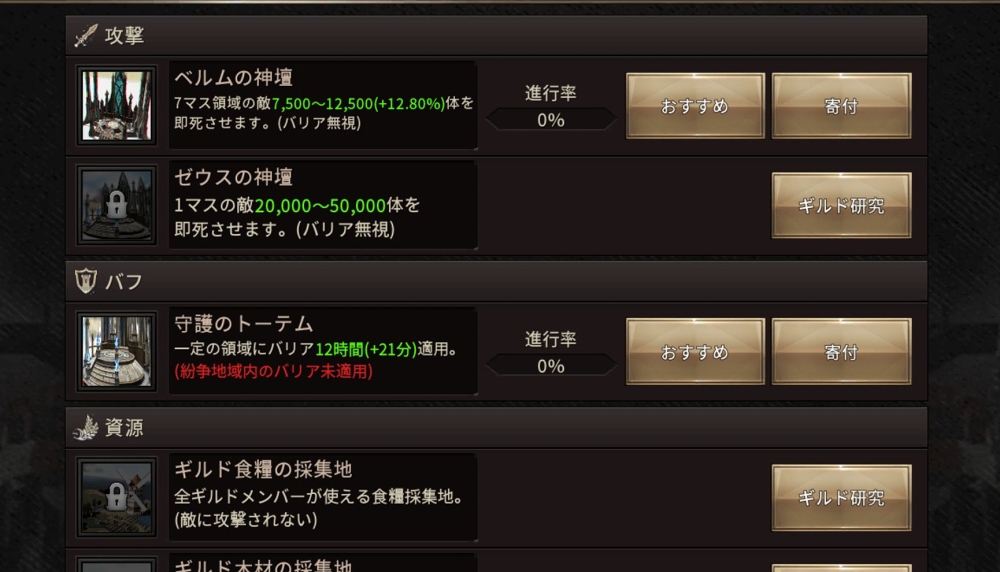Select the 攻撃 section header
Viewport: 1000px width, 572px height.
[496, 36]
